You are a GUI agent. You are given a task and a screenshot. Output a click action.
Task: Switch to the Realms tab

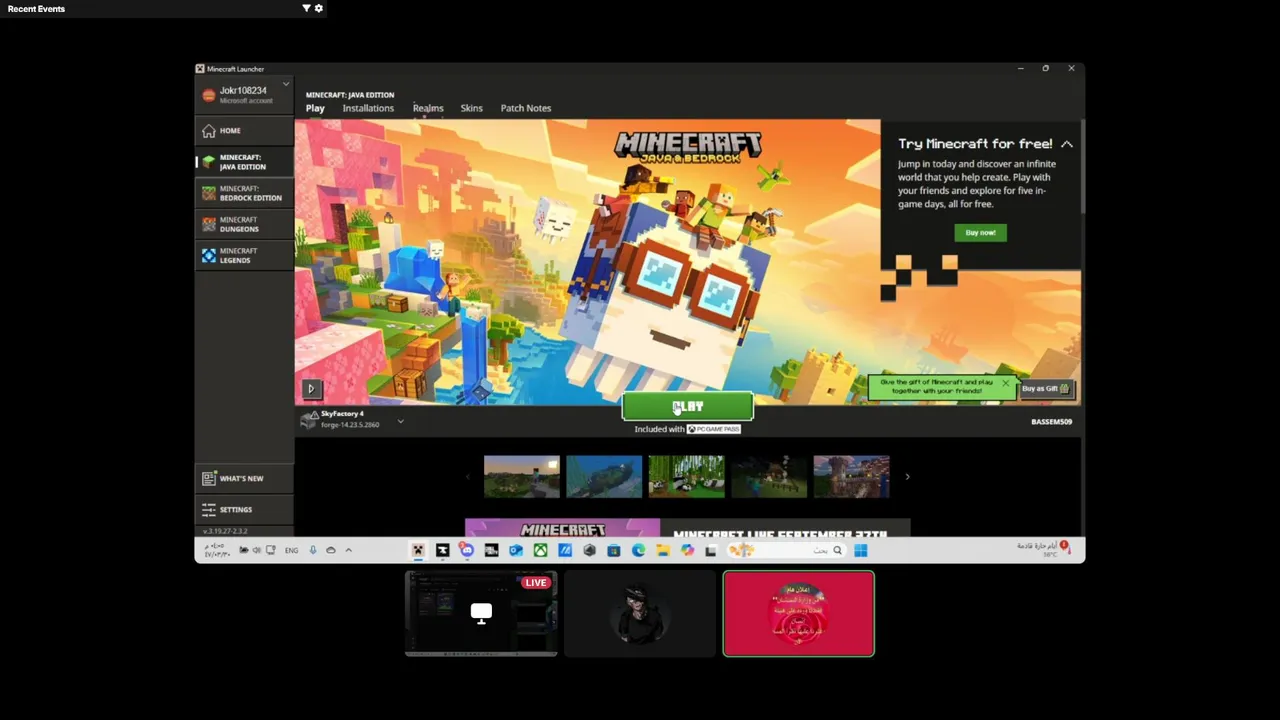click(428, 108)
